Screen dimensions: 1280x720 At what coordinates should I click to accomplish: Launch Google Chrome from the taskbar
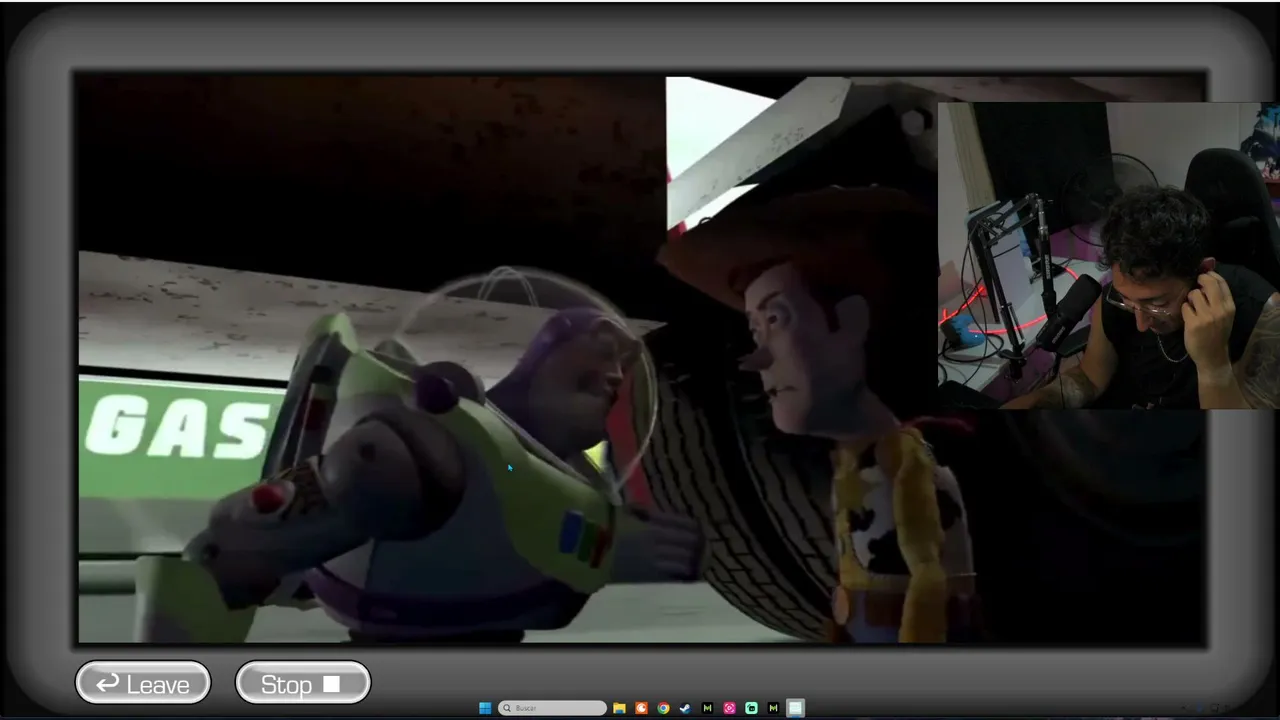click(x=663, y=708)
